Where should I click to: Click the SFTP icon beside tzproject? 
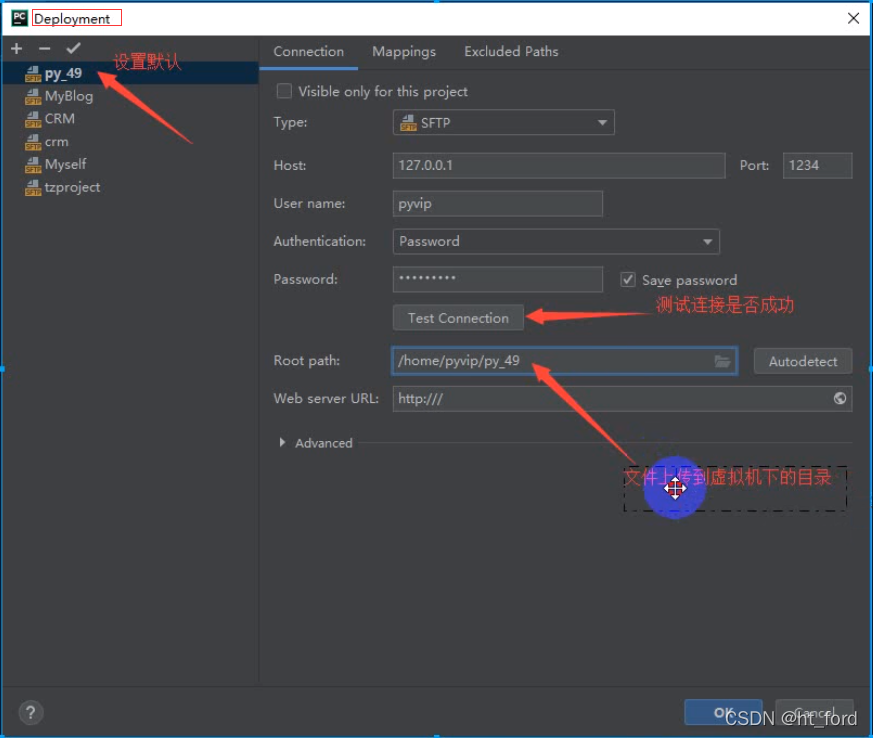coord(33,188)
